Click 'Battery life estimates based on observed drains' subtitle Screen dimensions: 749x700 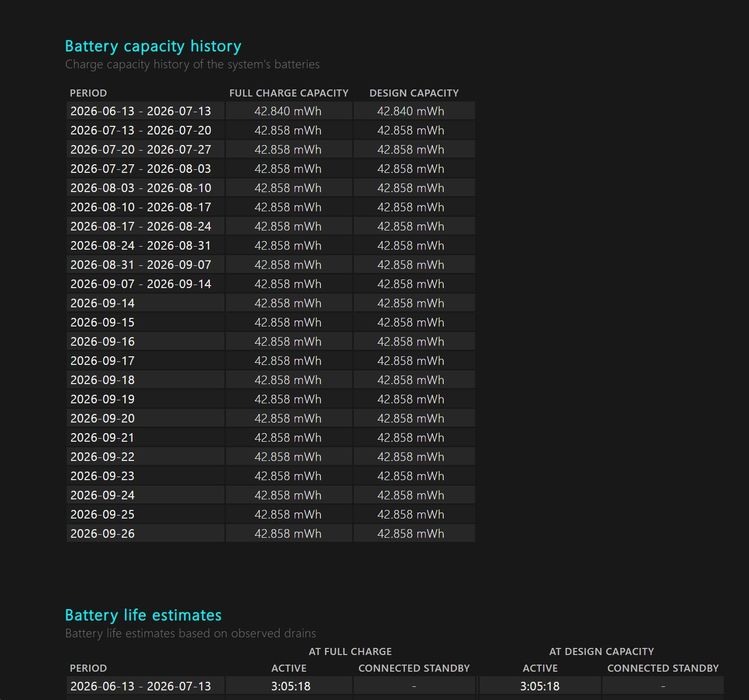[190, 634]
